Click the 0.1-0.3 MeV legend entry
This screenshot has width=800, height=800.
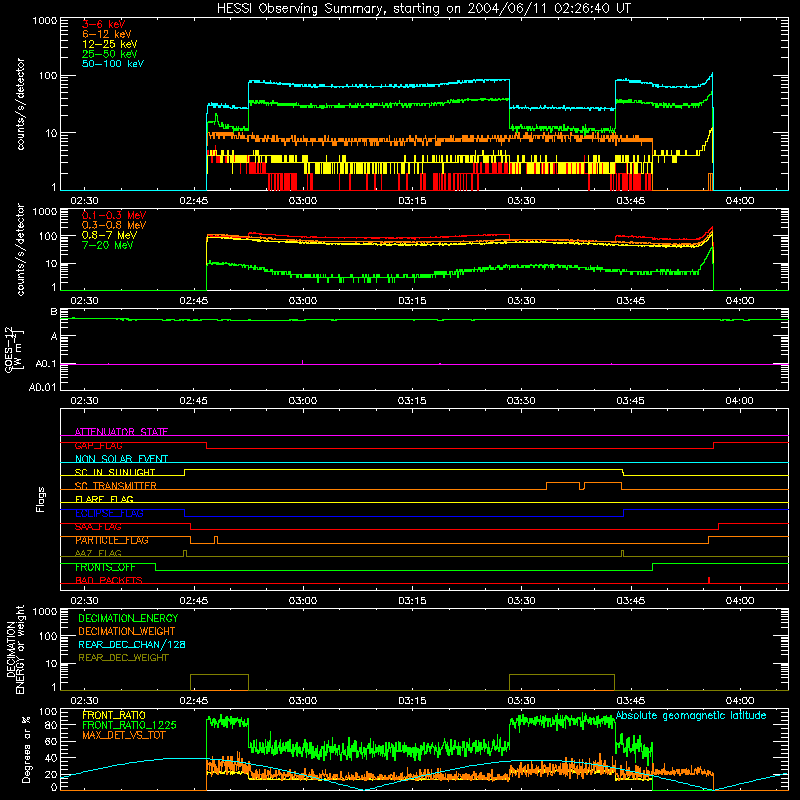[x=114, y=215]
